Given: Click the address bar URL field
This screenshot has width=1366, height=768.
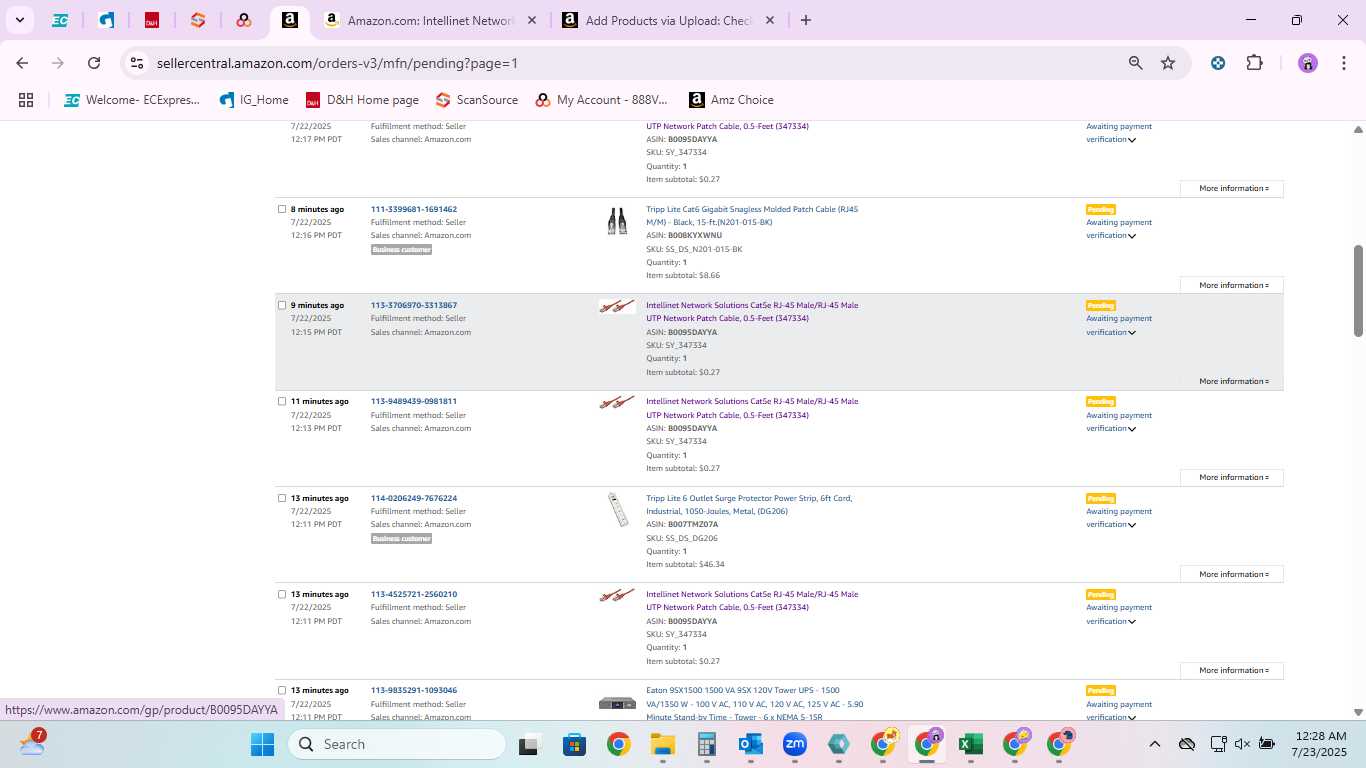Looking at the screenshot, I should tap(630, 63).
